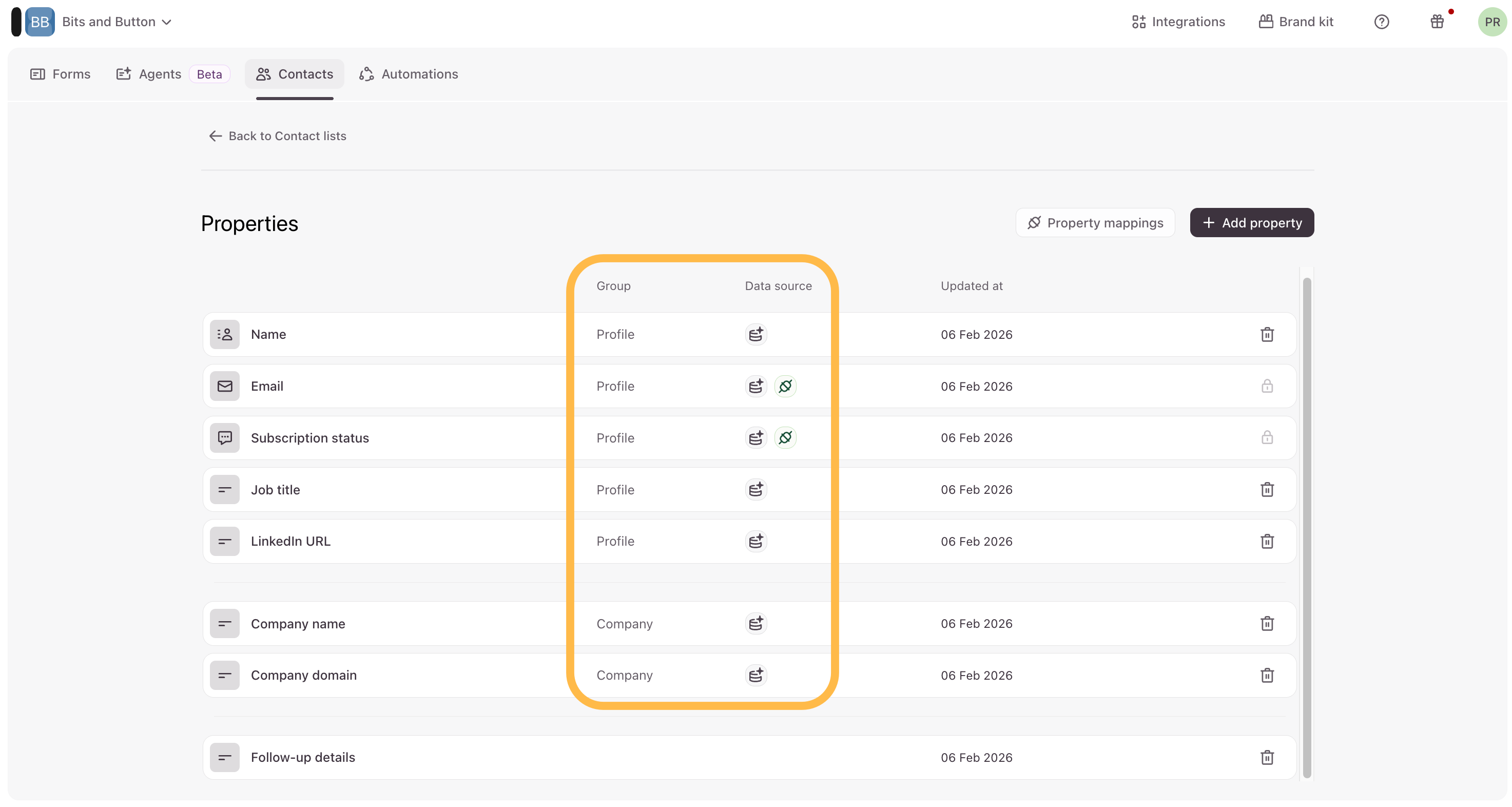This screenshot has width=1512, height=807.
Task: Switch to the Forms tab
Action: (x=61, y=74)
